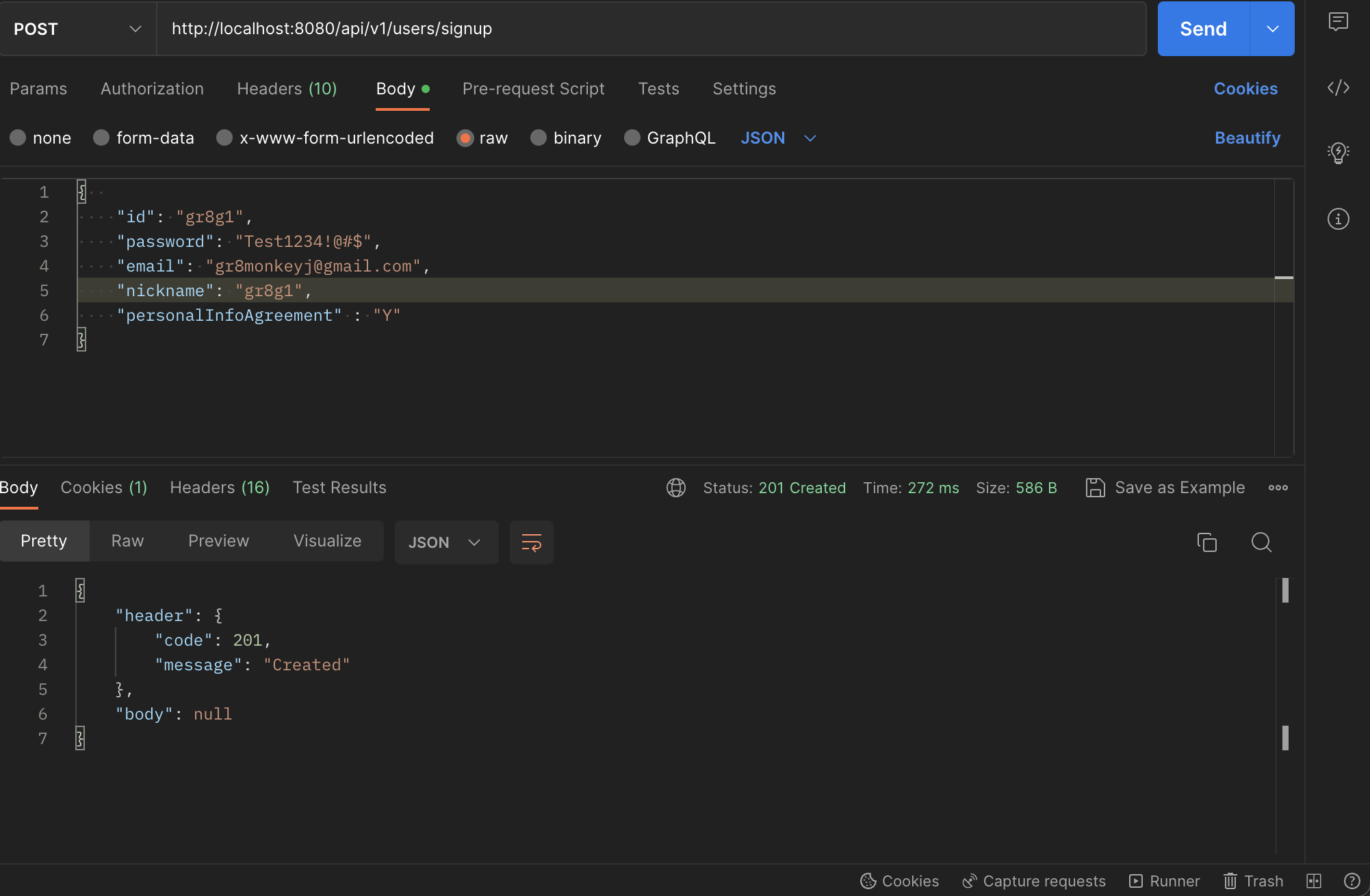Click Save as Example button
Viewport: 1370px width, 896px height.
(x=1165, y=488)
